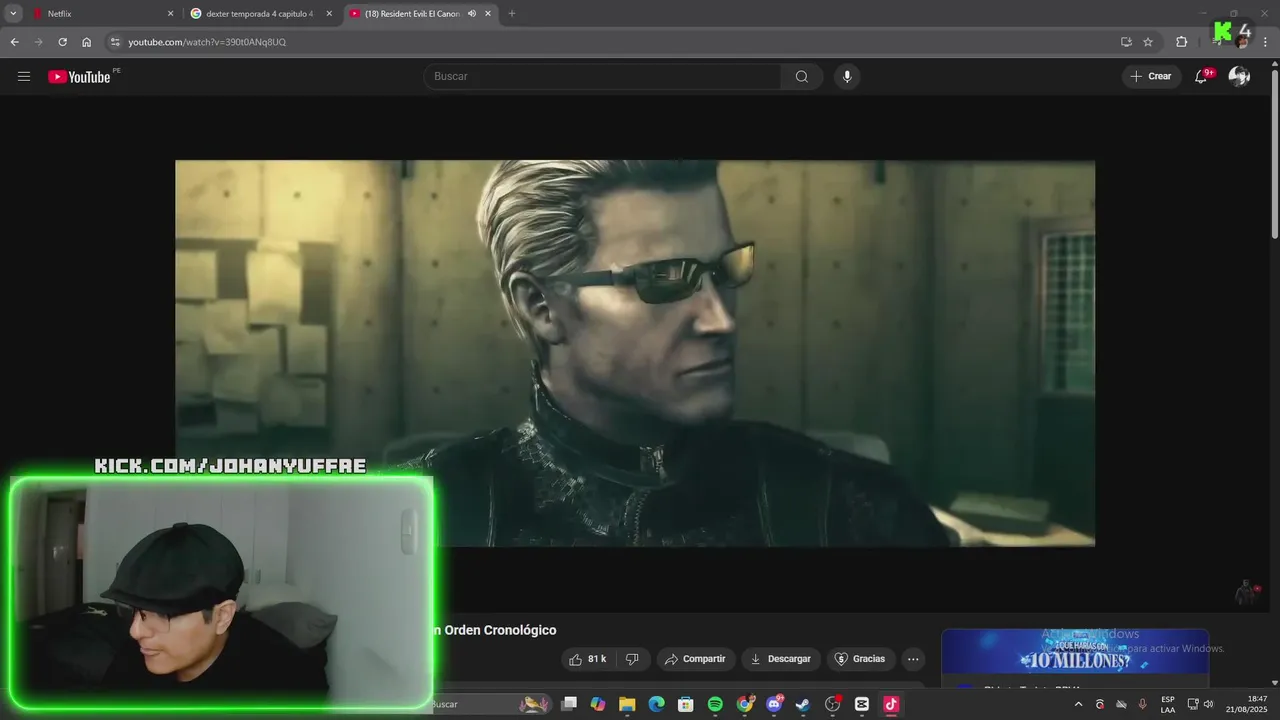Open Copilot from the taskbar
1280x720 pixels.
coord(598,704)
